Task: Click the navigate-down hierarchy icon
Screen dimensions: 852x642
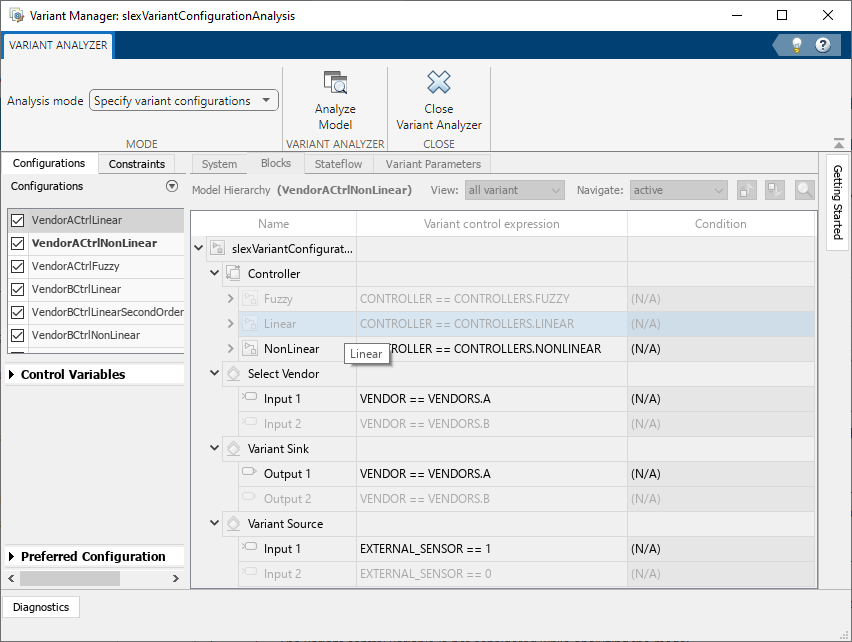Action: 775,189
